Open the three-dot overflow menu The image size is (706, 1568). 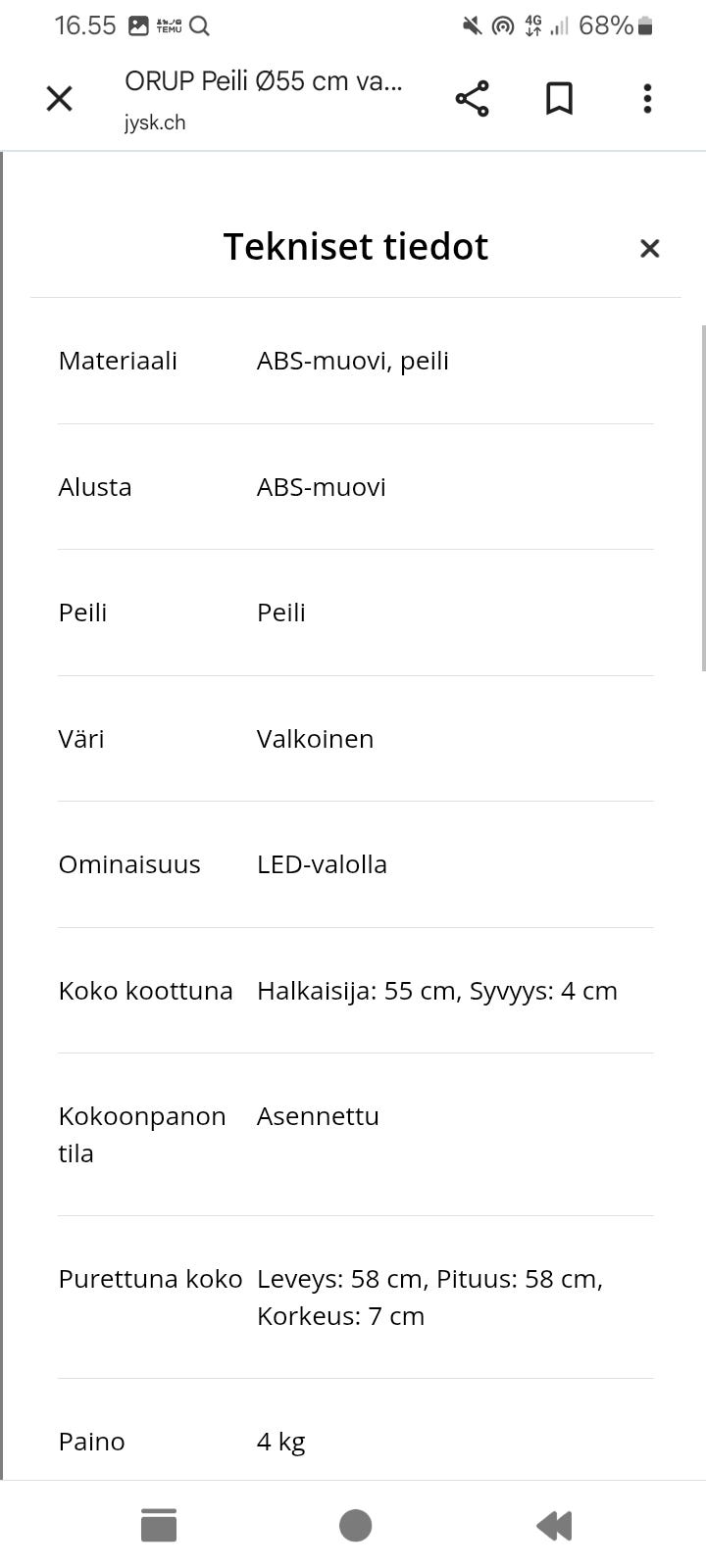click(647, 98)
